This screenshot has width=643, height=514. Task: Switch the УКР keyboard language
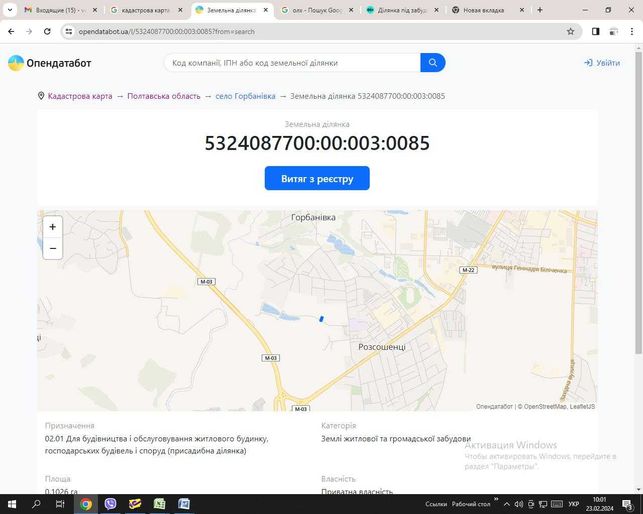[x=573, y=504]
